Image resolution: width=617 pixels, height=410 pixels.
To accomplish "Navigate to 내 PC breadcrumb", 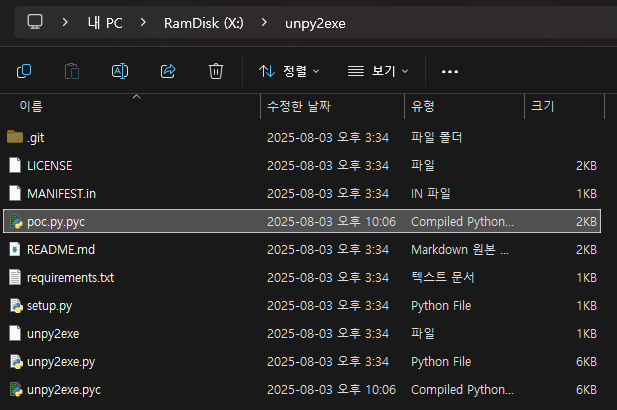I will click(105, 23).
